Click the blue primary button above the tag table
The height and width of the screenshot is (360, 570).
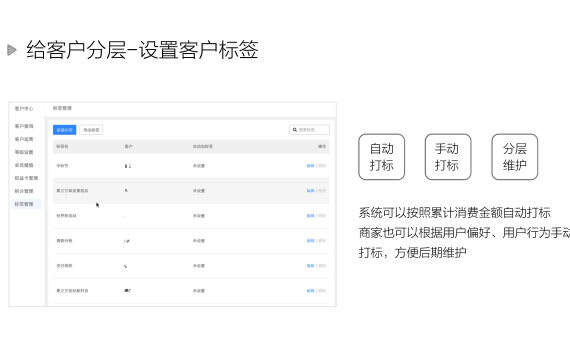click(64, 130)
